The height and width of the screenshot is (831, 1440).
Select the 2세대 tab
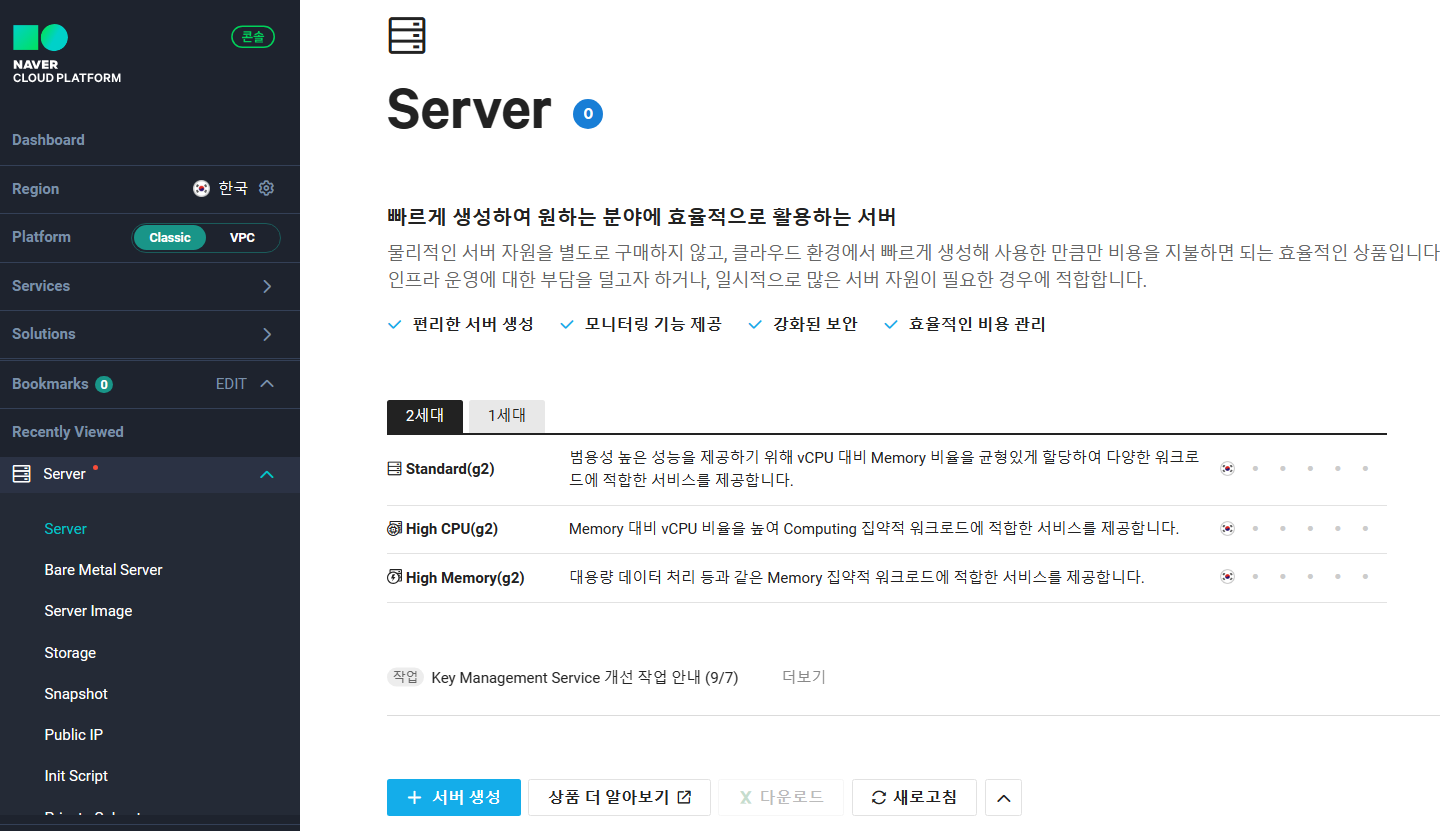tap(425, 416)
